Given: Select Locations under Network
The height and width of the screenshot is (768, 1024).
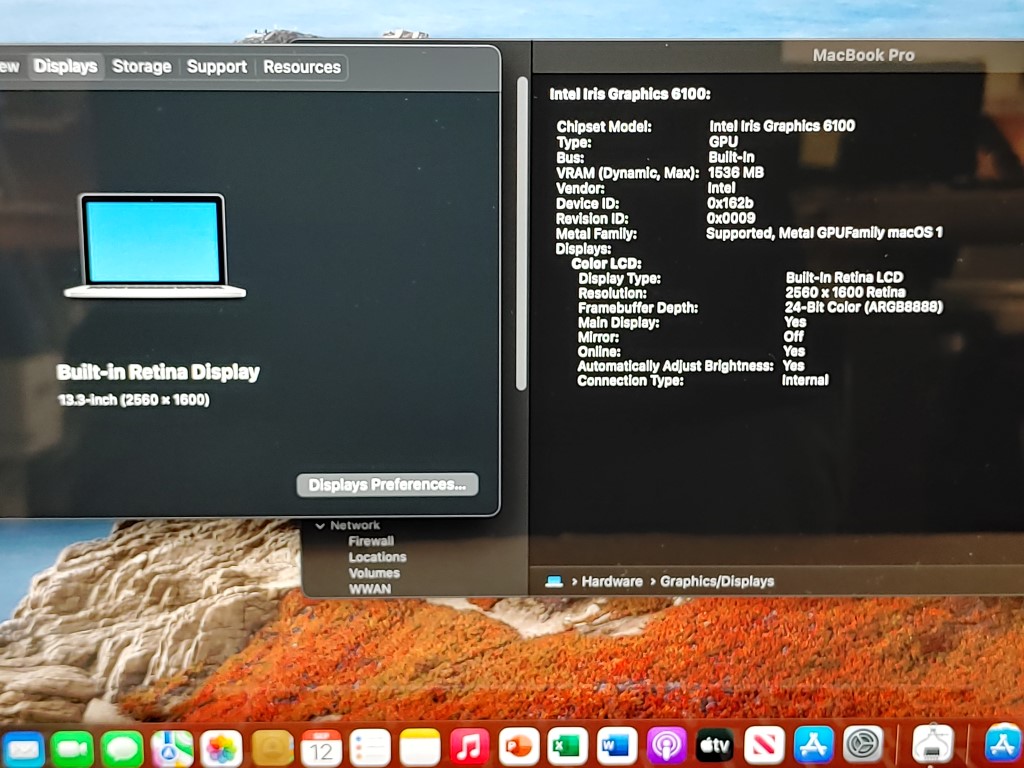Looking at the screenshot, I should click(x=377, y=557).
